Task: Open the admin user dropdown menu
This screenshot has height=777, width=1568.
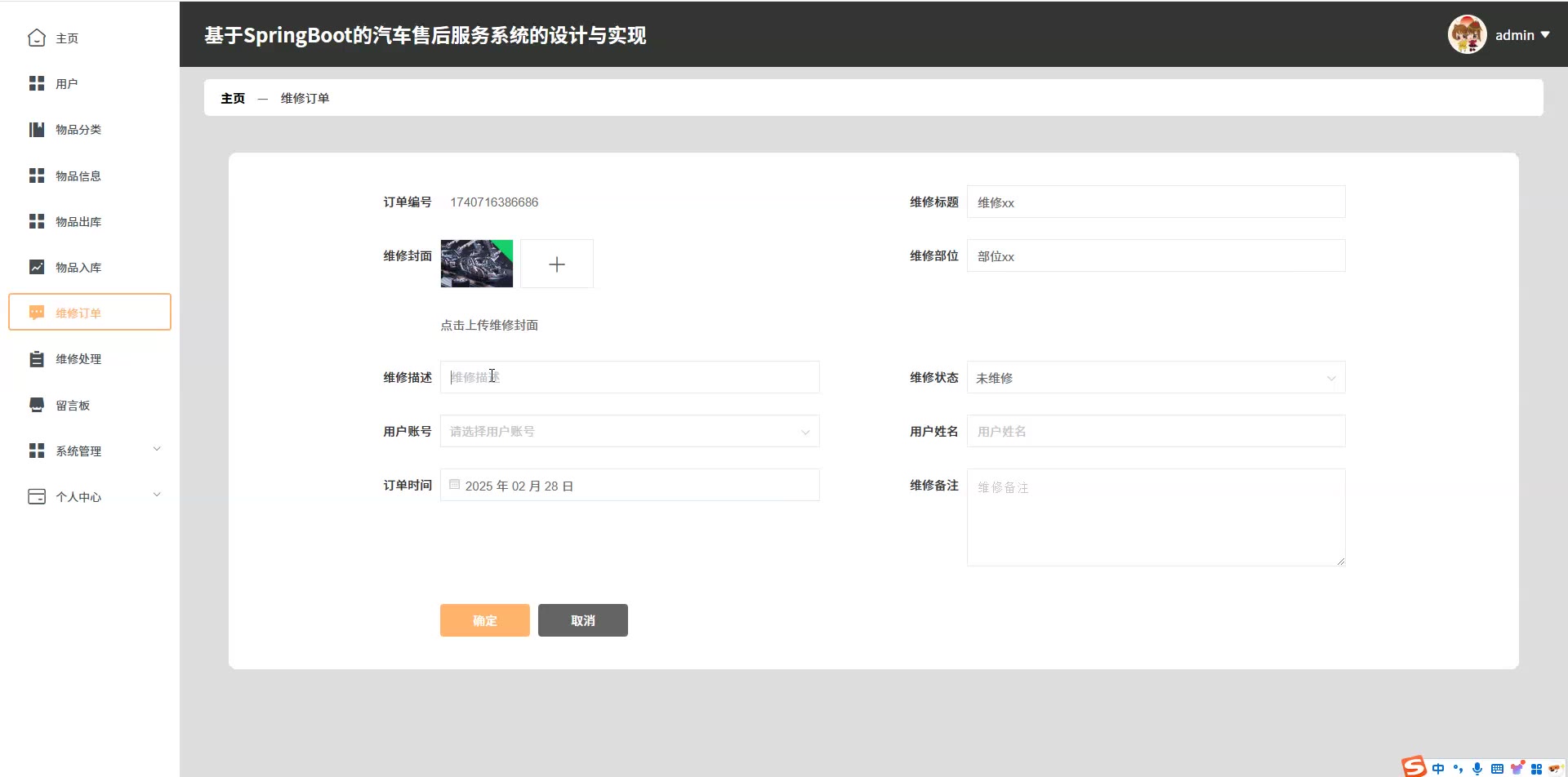Action: pos(1522,35)
